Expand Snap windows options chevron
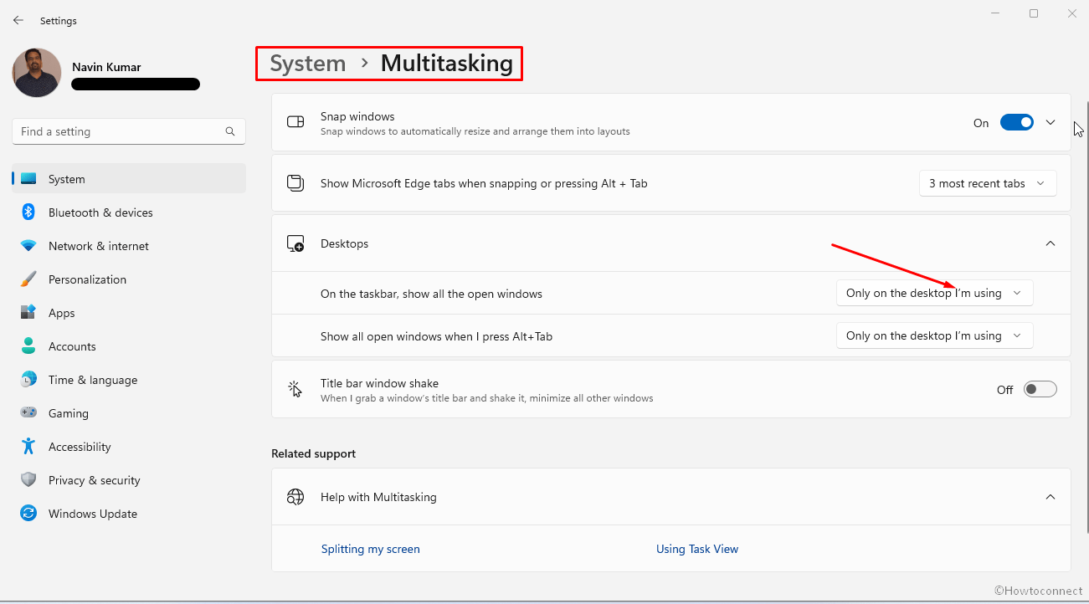1089x604 pixels. coord(1050,122)
